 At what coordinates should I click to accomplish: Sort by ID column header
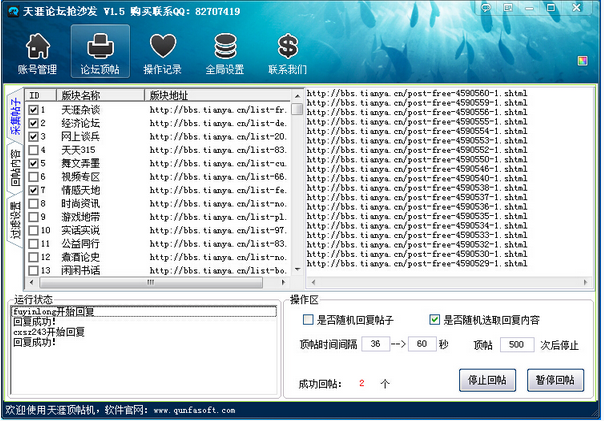[x=41, y=95]
